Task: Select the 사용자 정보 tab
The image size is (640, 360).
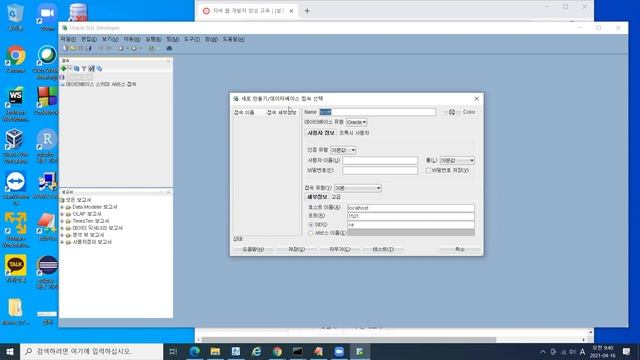Action: (321, 133)
